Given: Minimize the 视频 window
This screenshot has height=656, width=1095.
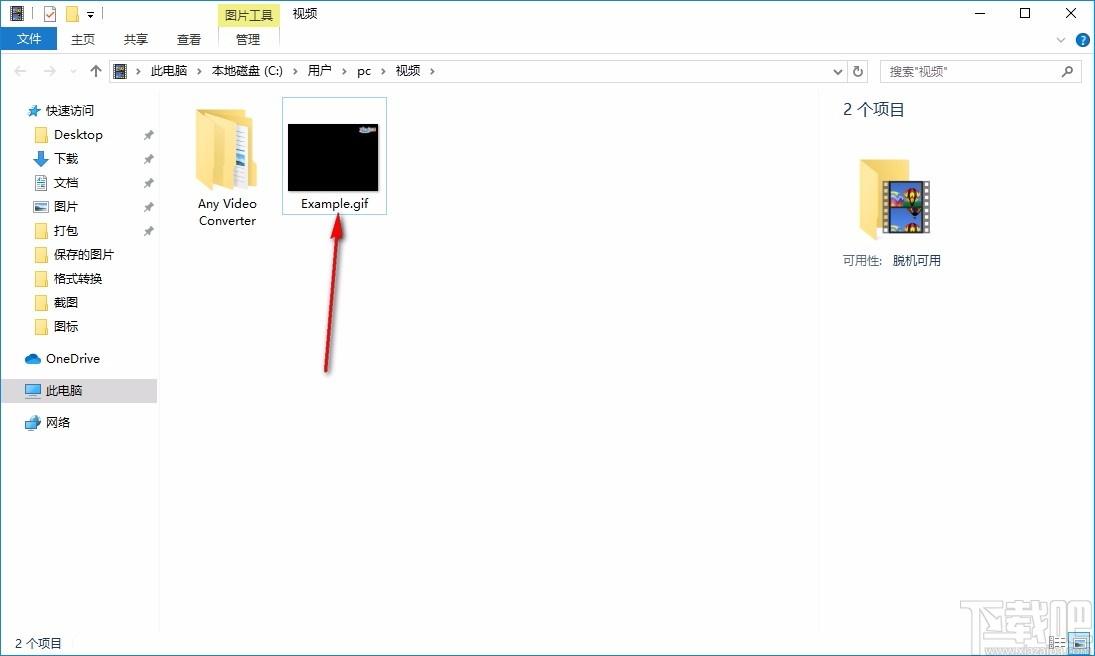Looking at the screenshot, I should coord(980,13).
